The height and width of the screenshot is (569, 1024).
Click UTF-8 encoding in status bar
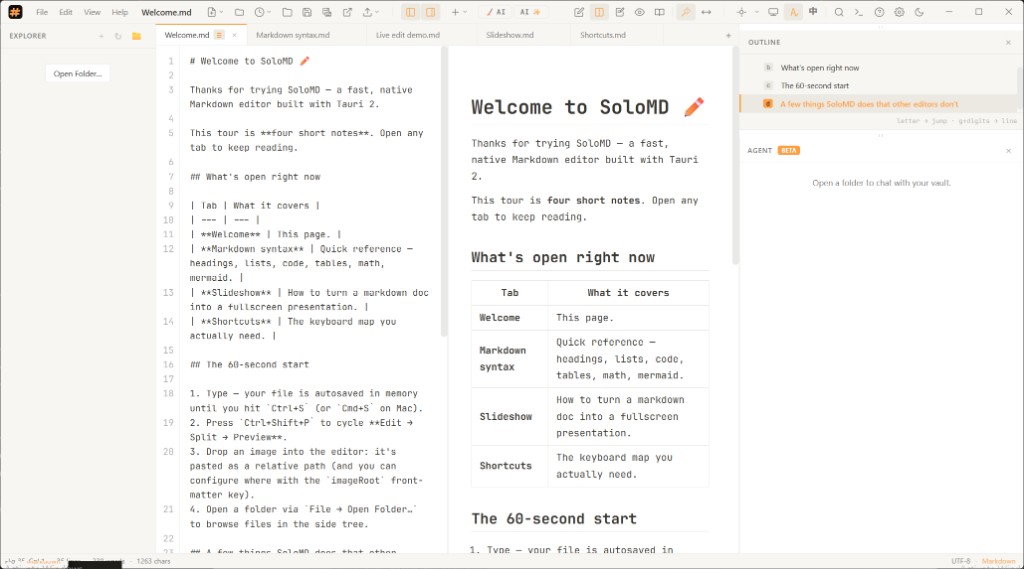pos(961,561)
